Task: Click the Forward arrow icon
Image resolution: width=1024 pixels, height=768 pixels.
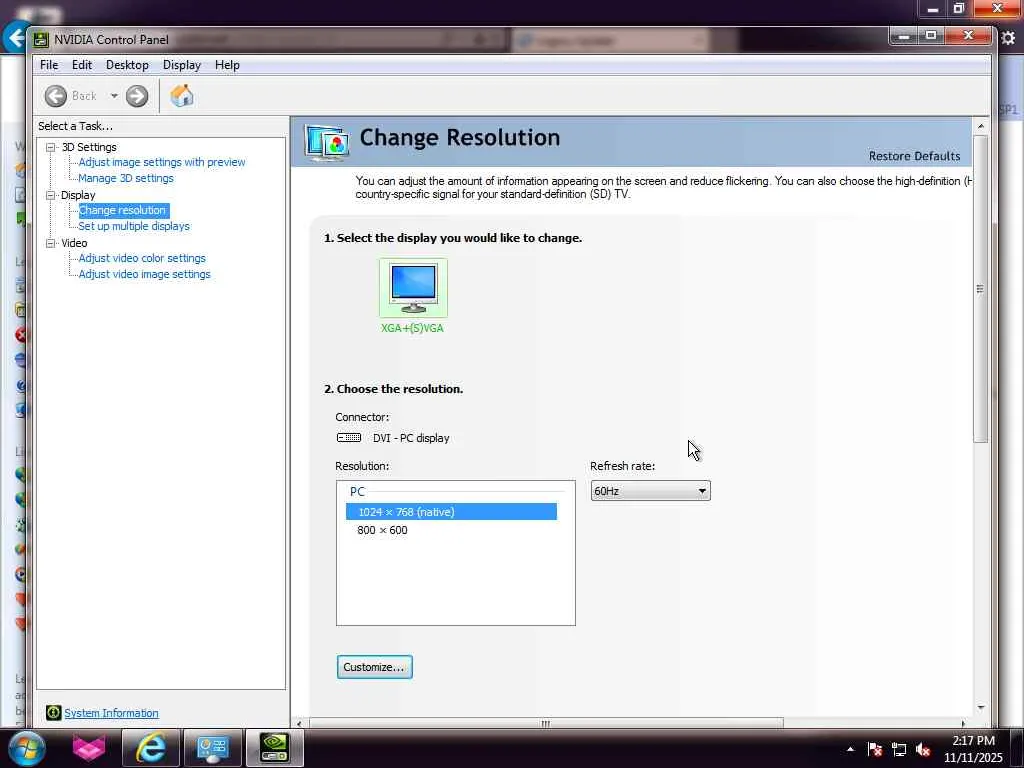Action: point(137,96)
